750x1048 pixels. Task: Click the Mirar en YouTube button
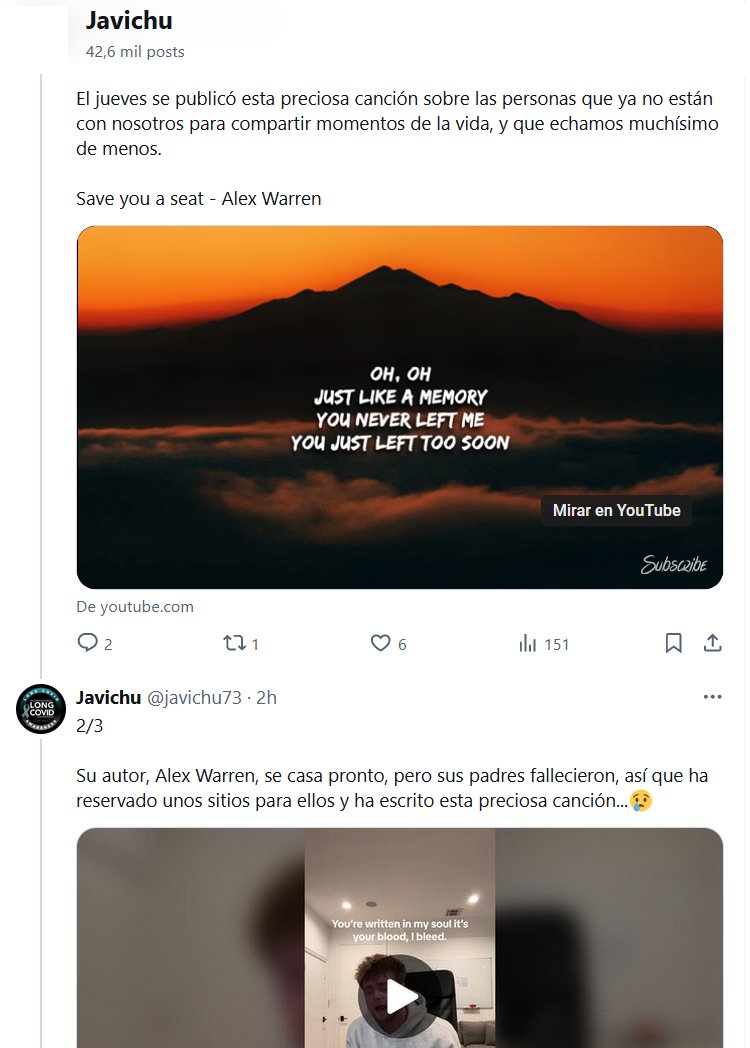616,510
